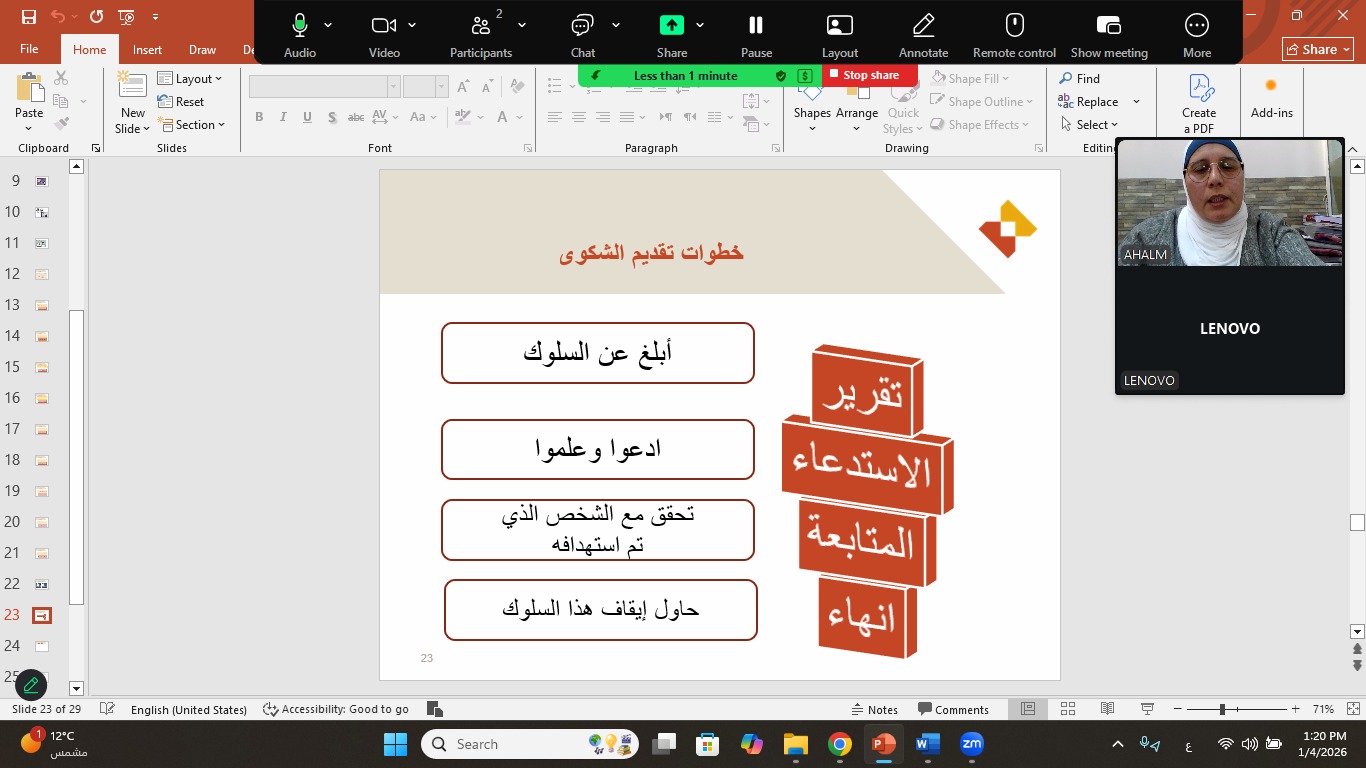Image resolution: width=1366 pixels, height=768 pixels.
Task: Click the Zoom Annotate pencil icon
Action: (923, 27)
